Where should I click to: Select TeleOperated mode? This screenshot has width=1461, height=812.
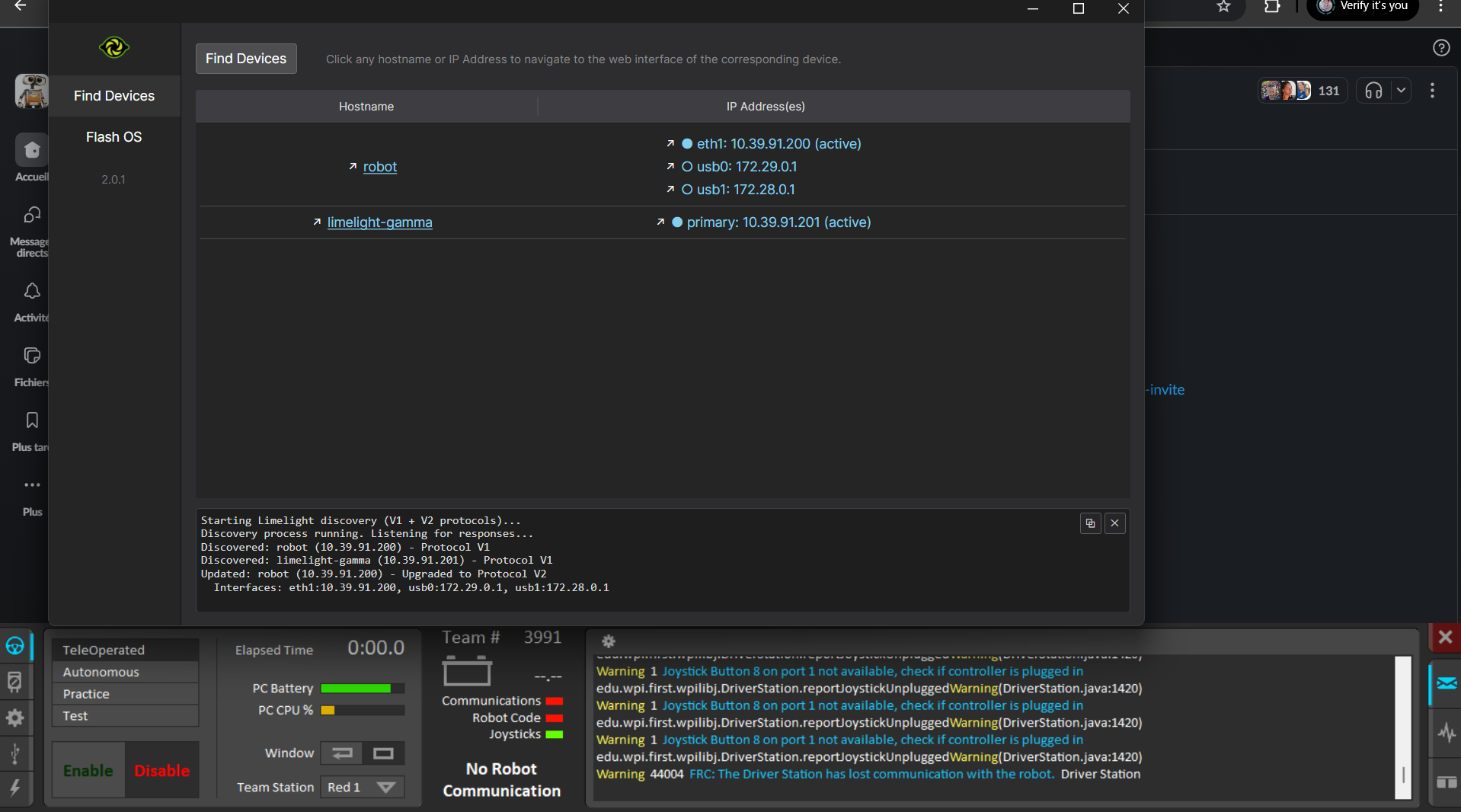coord(126,650)
